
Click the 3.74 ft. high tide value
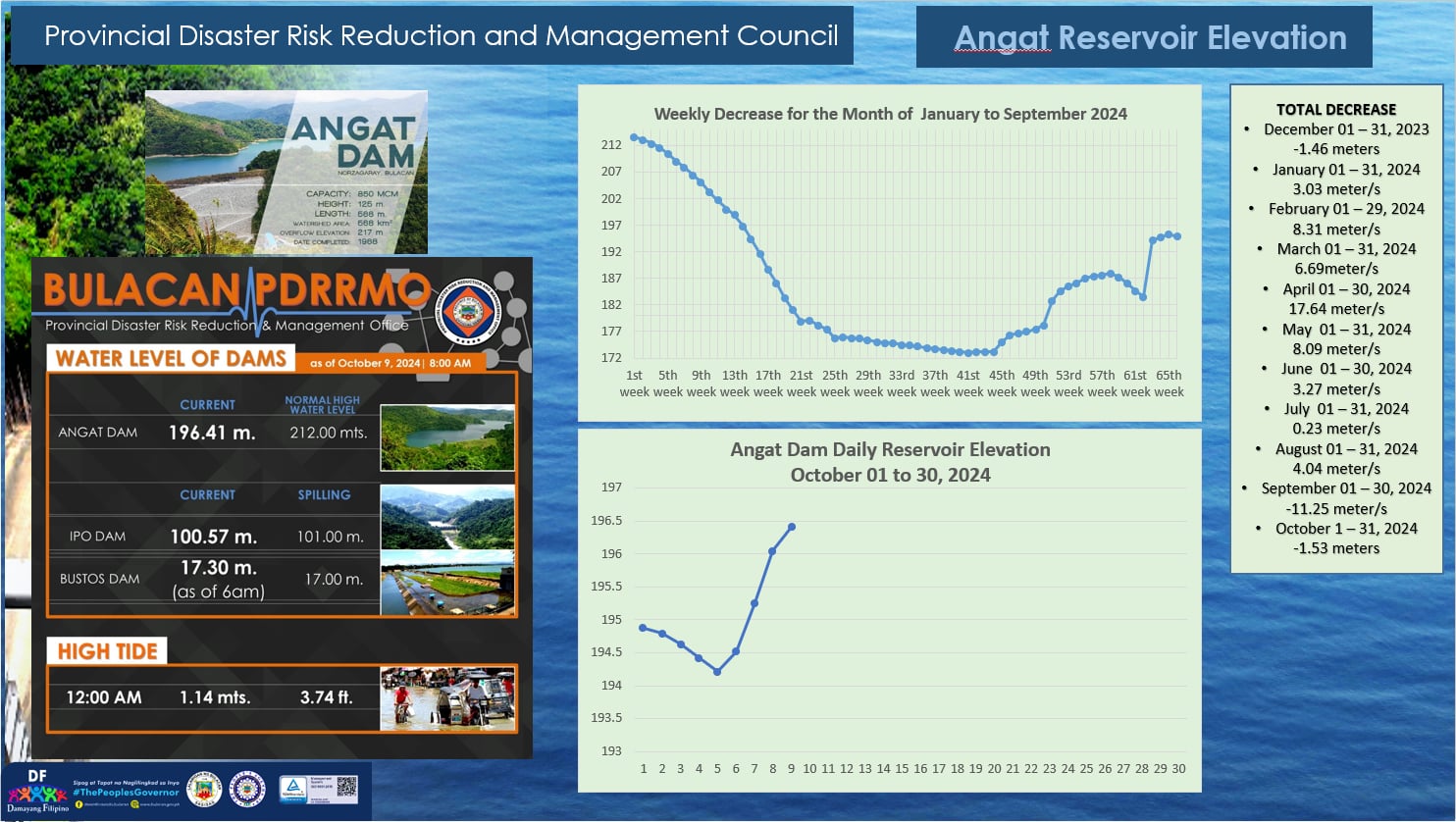tap(327, 697)
